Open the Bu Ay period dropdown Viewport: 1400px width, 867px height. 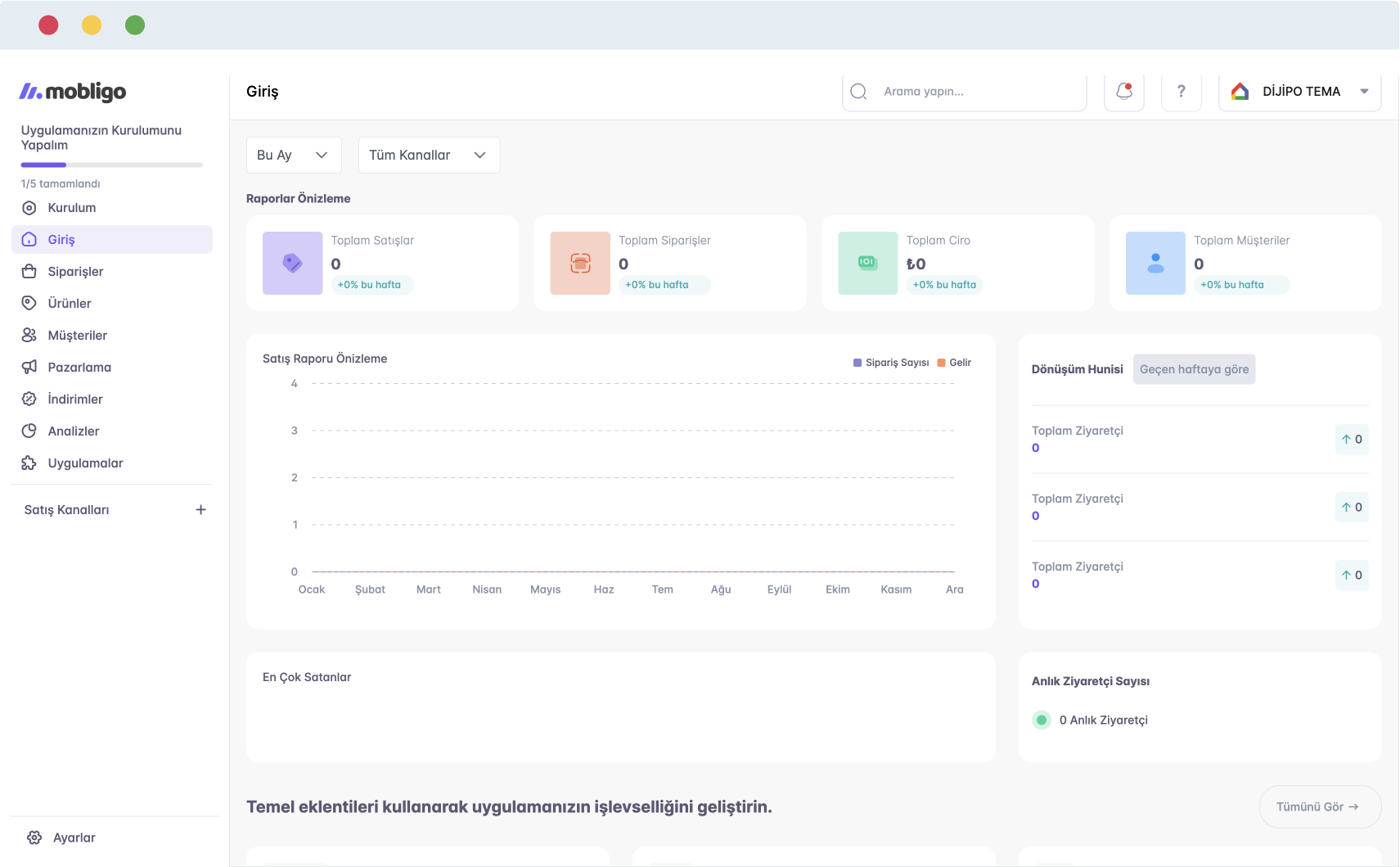click(293, 155)
